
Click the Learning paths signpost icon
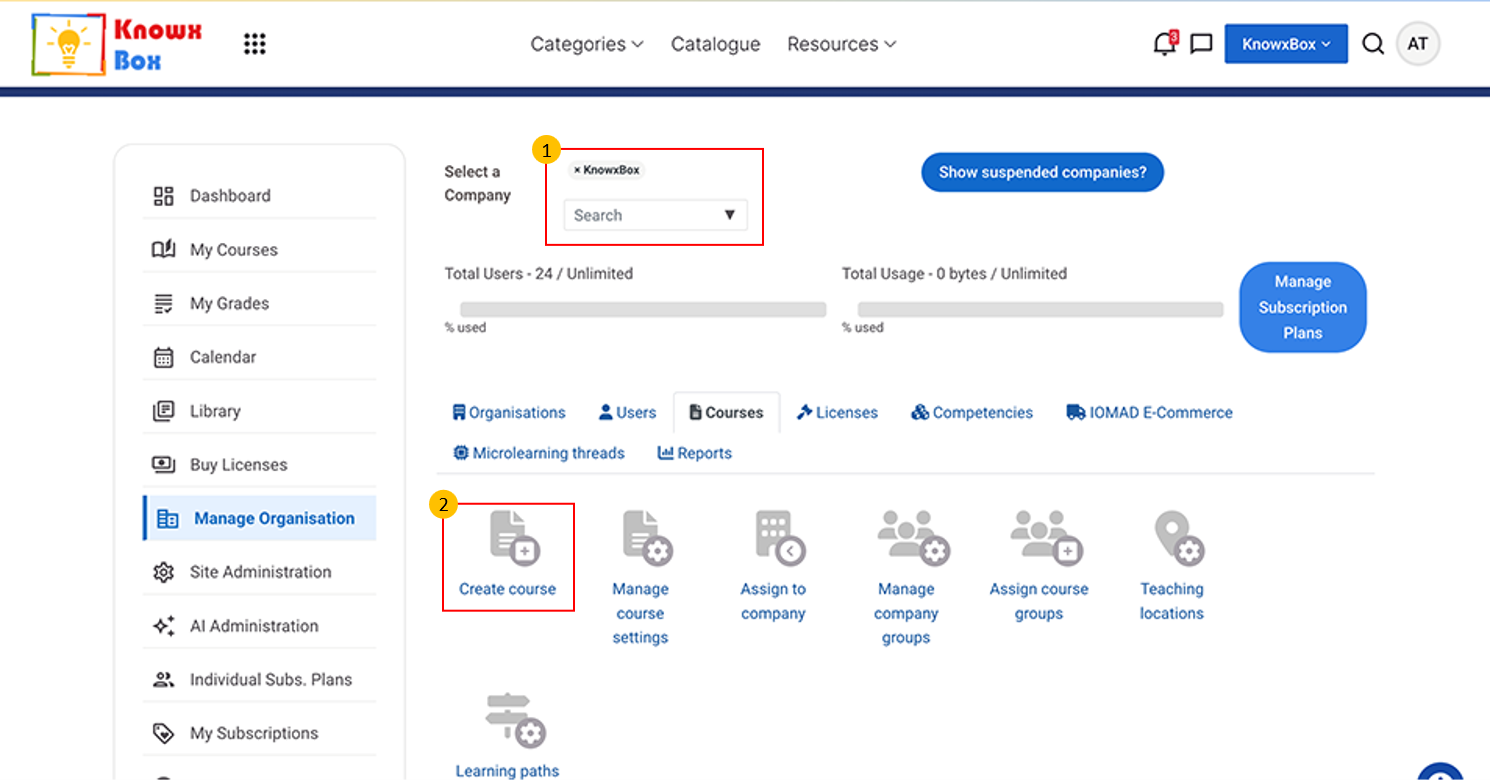[x=515, y=720]
